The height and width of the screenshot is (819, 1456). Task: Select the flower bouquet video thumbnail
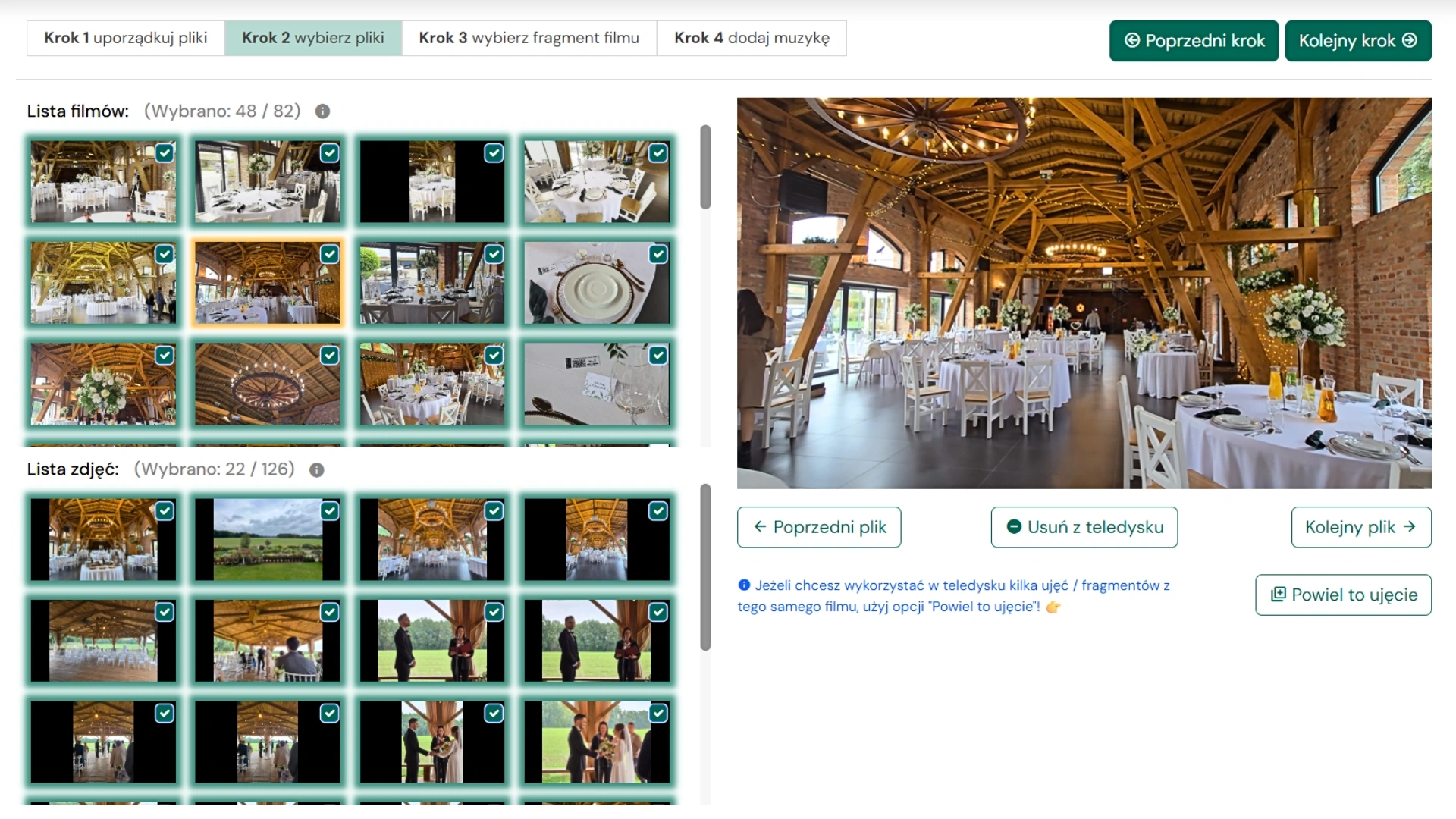(x=103, y=384)
